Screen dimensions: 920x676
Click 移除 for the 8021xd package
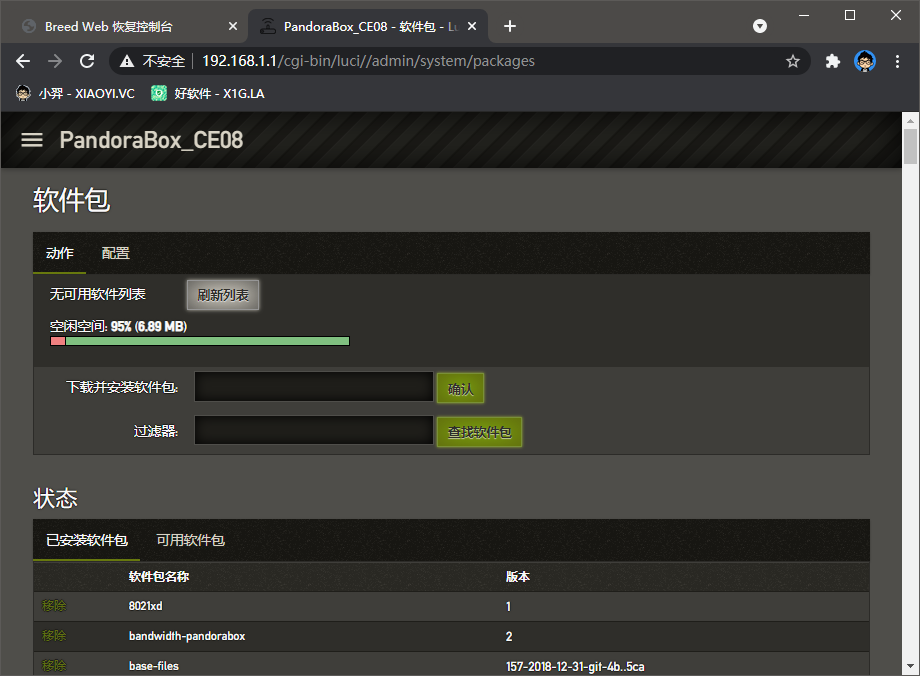pos(54,606)
